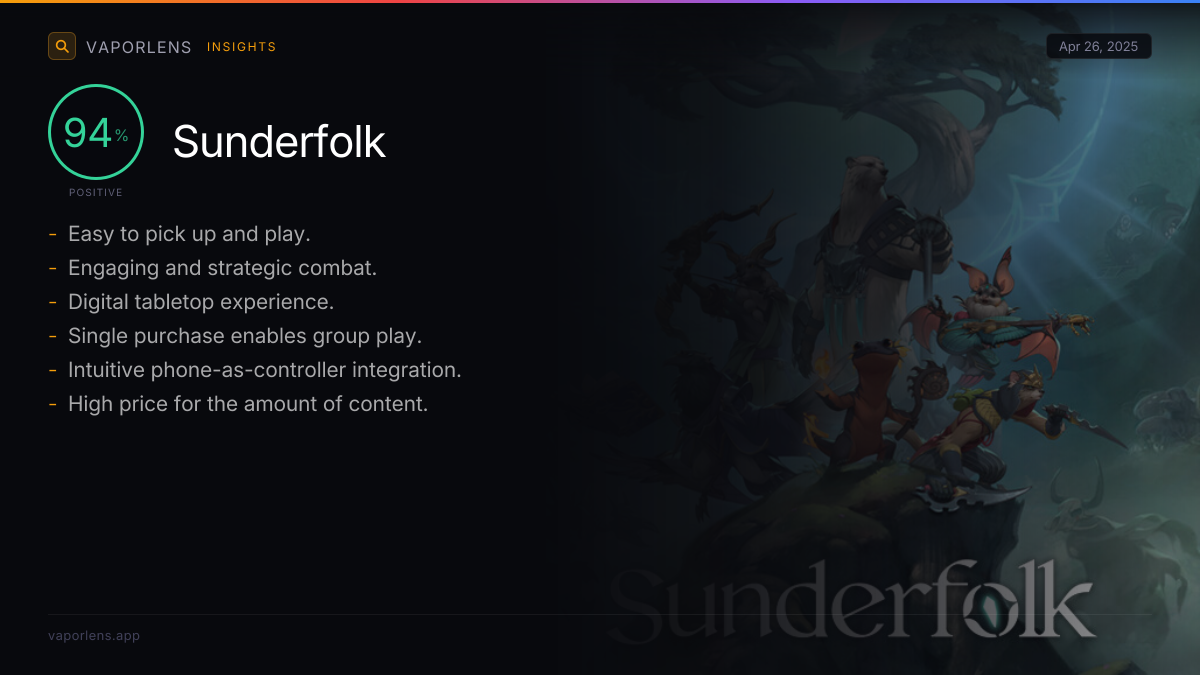Click the VAPORLENS brand name
Screen dimensions: 1200x675
(x=139, y=47)
